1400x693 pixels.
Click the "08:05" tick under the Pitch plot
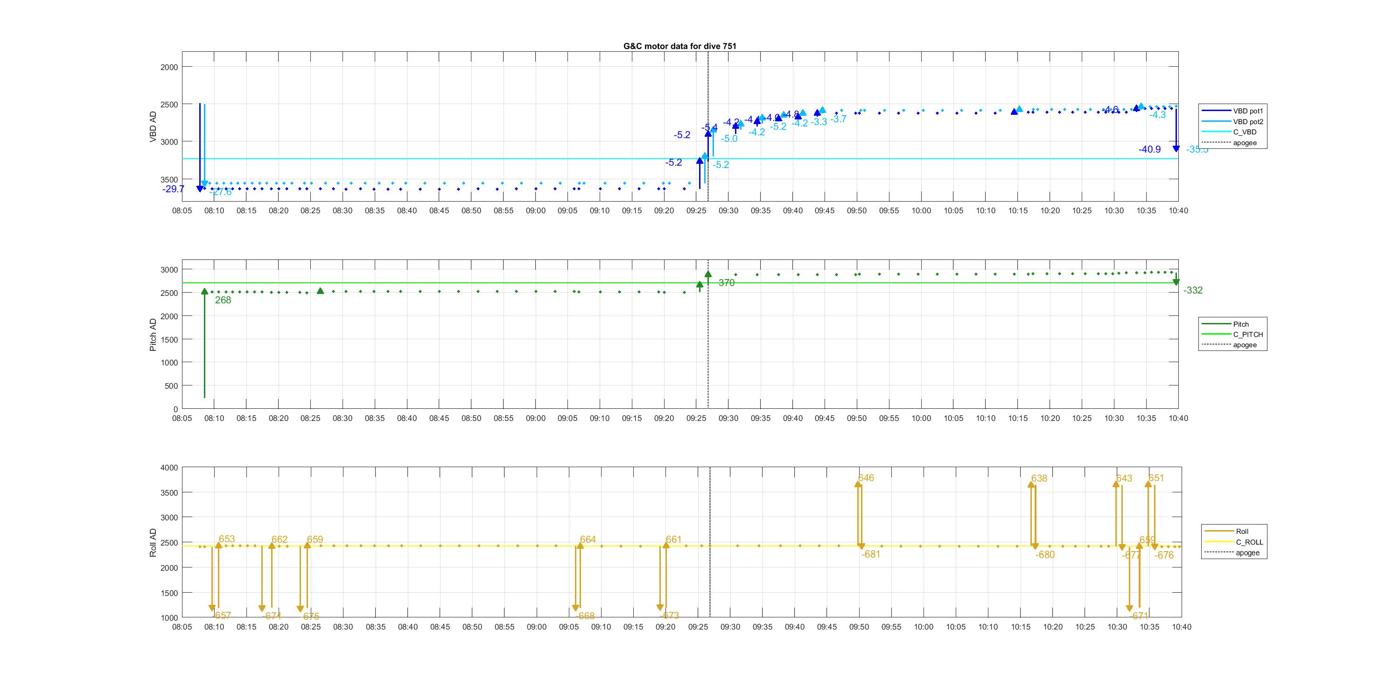pos(182,419)
